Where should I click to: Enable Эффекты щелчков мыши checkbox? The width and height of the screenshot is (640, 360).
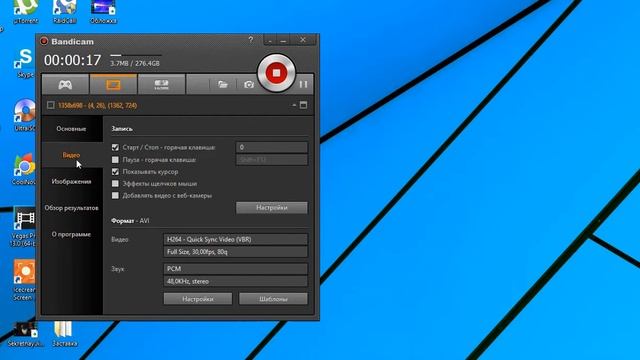click(x=116, y=184)
